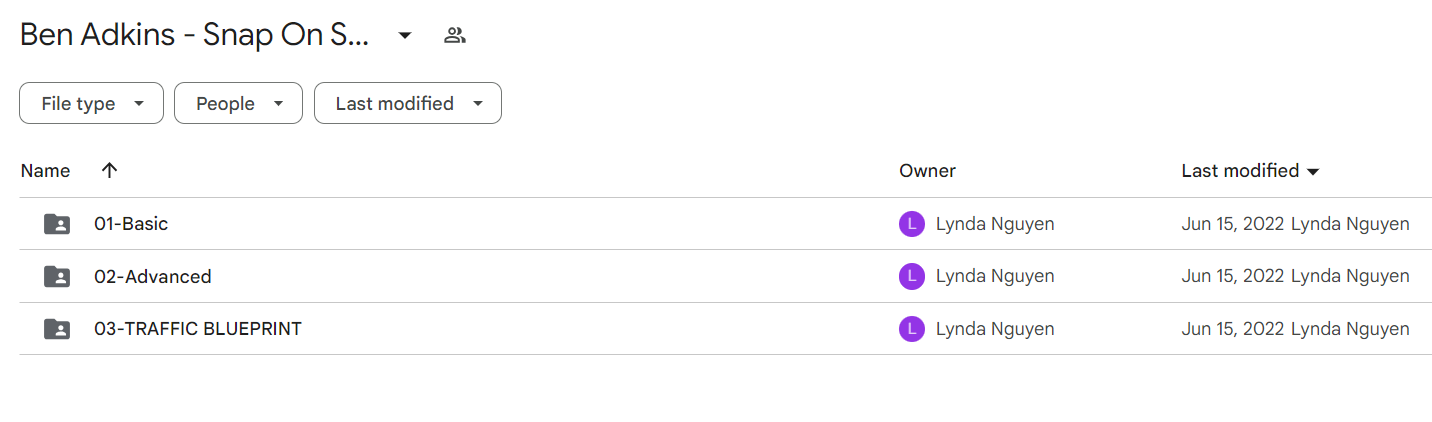This screenshot has width=1432, height=422.
Task: Select the 01-Basic folder name
Action: [x=131, y=224]
